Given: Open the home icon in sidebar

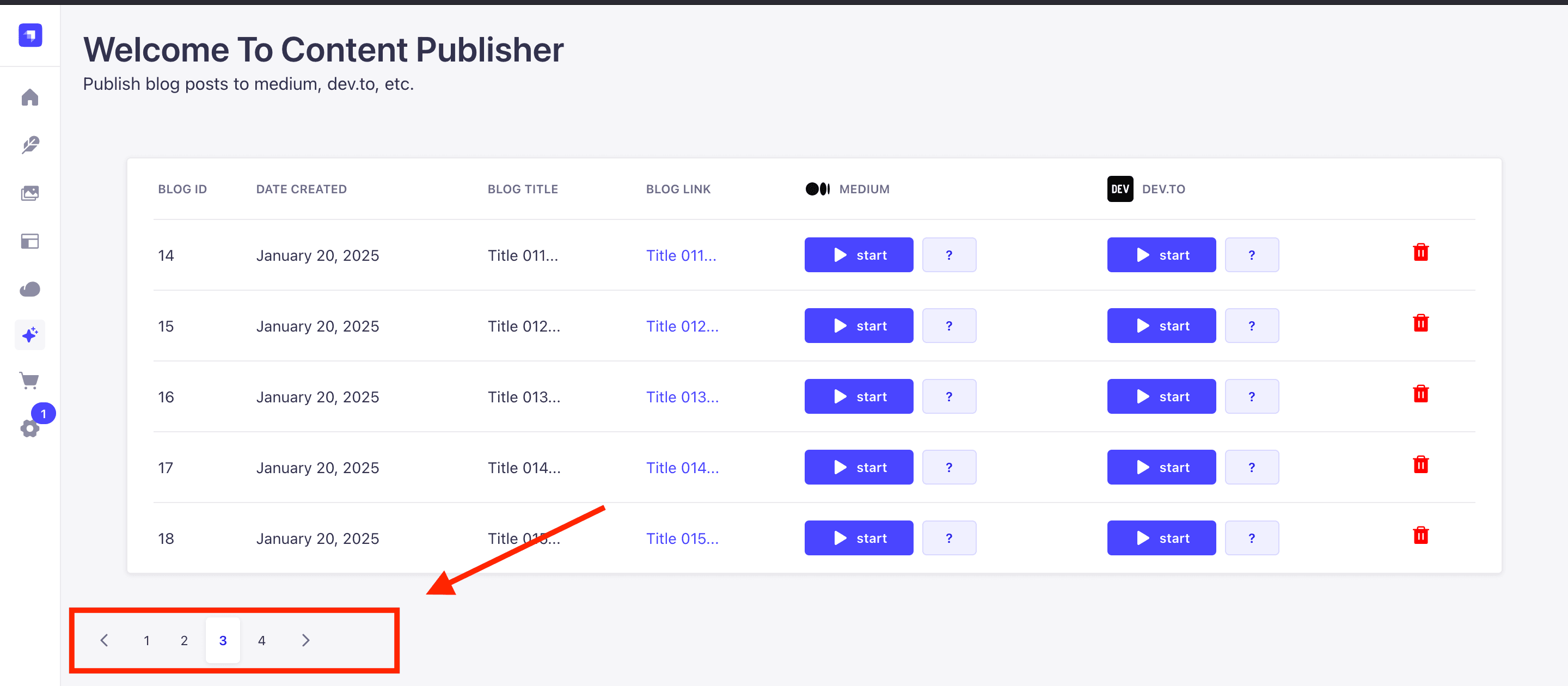Looking at the screenshot, I should [x=30, y=97].
